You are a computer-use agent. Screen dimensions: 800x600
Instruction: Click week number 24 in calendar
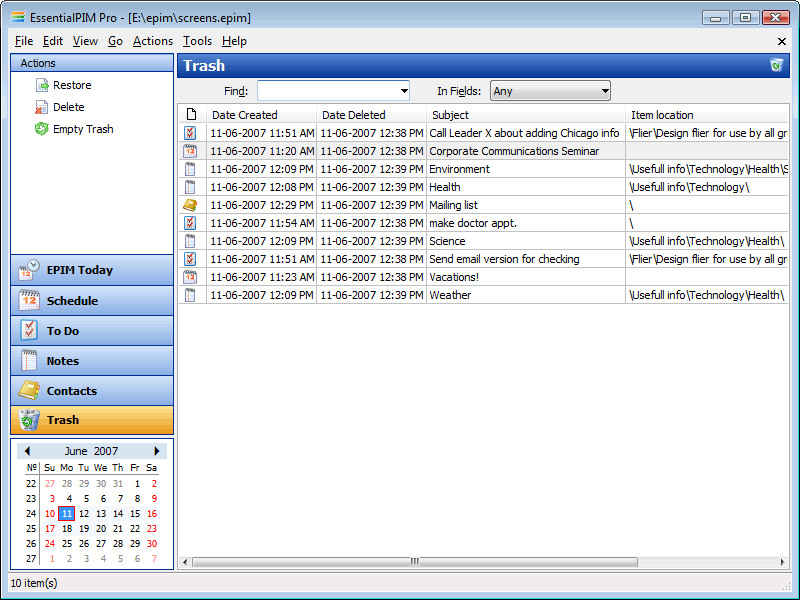coord(31,513)
